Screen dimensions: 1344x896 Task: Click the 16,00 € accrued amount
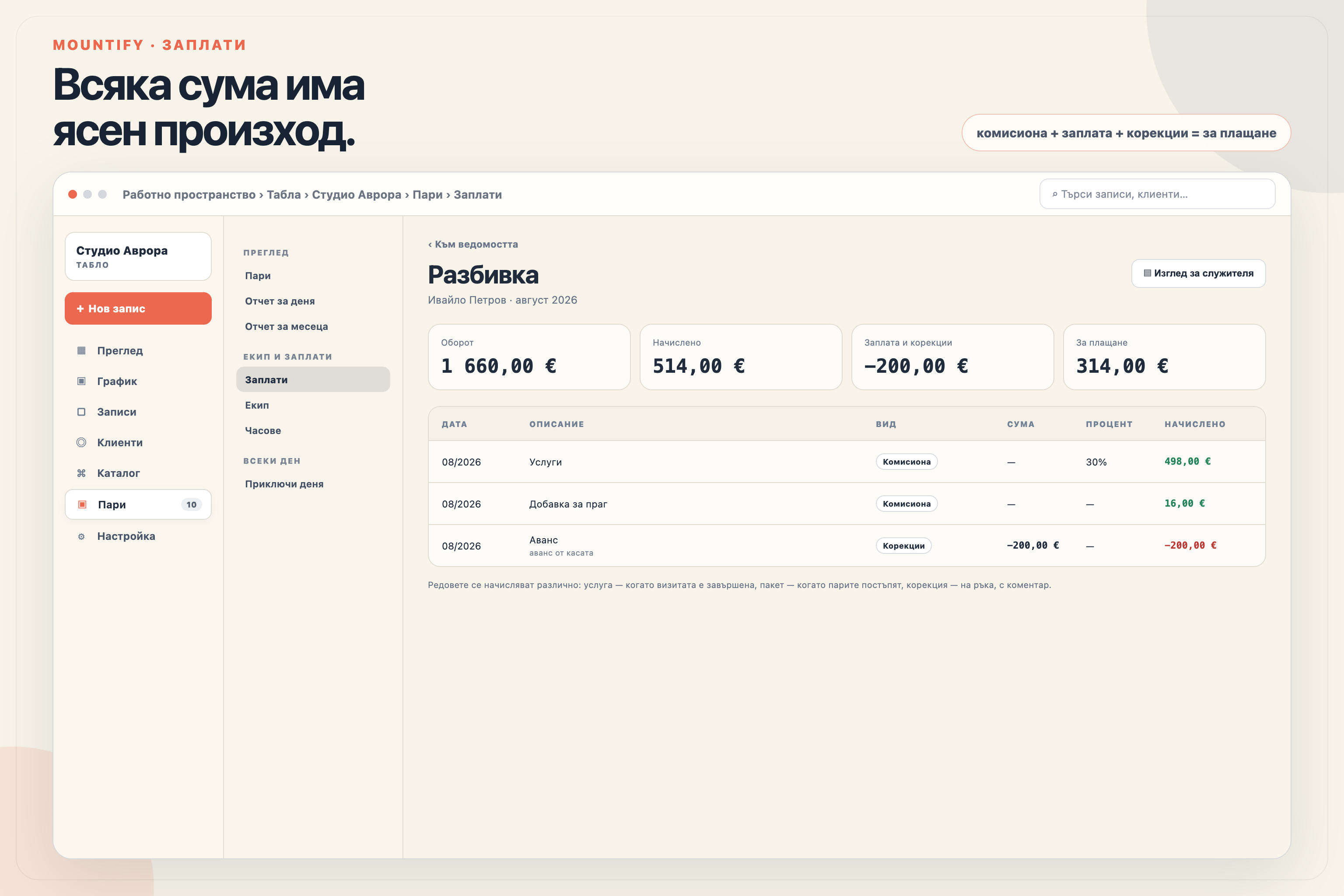point(1185,504)
